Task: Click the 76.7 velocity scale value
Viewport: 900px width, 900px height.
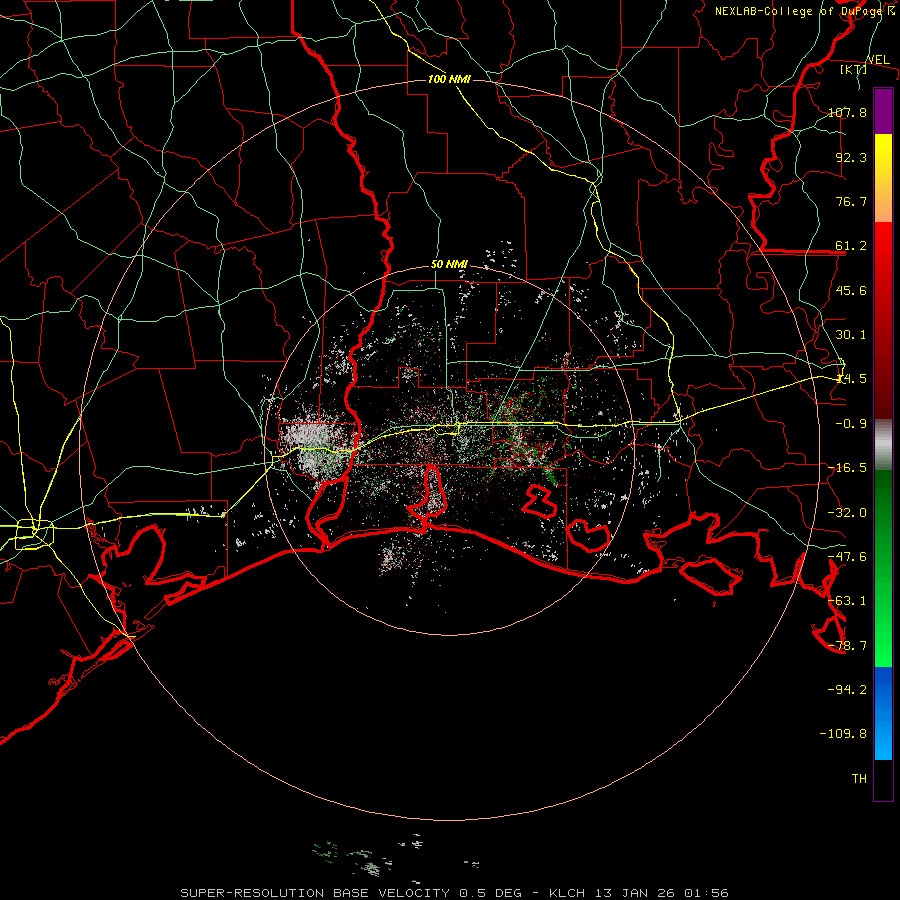Action: pos(851,201)
